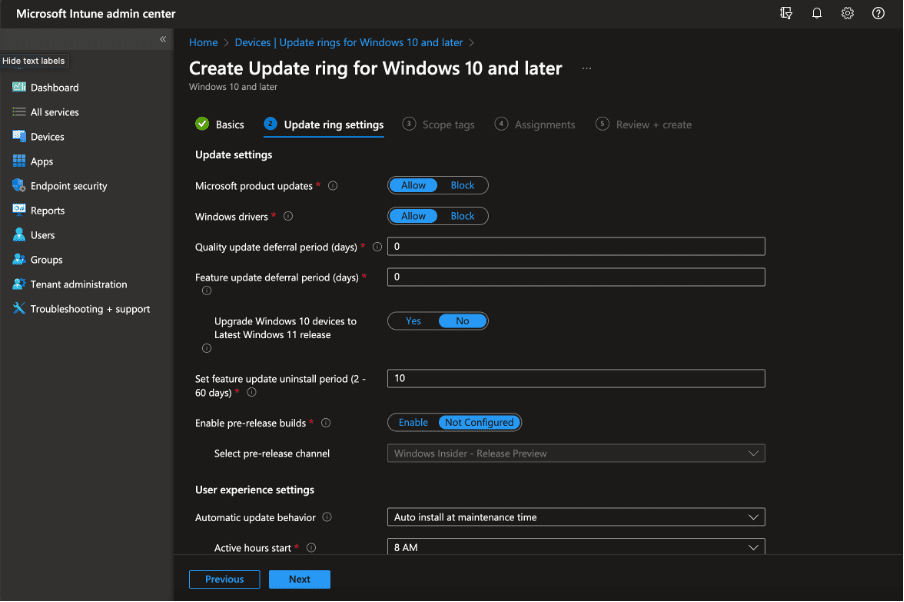Edit the quality update deferral period field
Screen dimensions: 904x602
(x=576, y=246)
